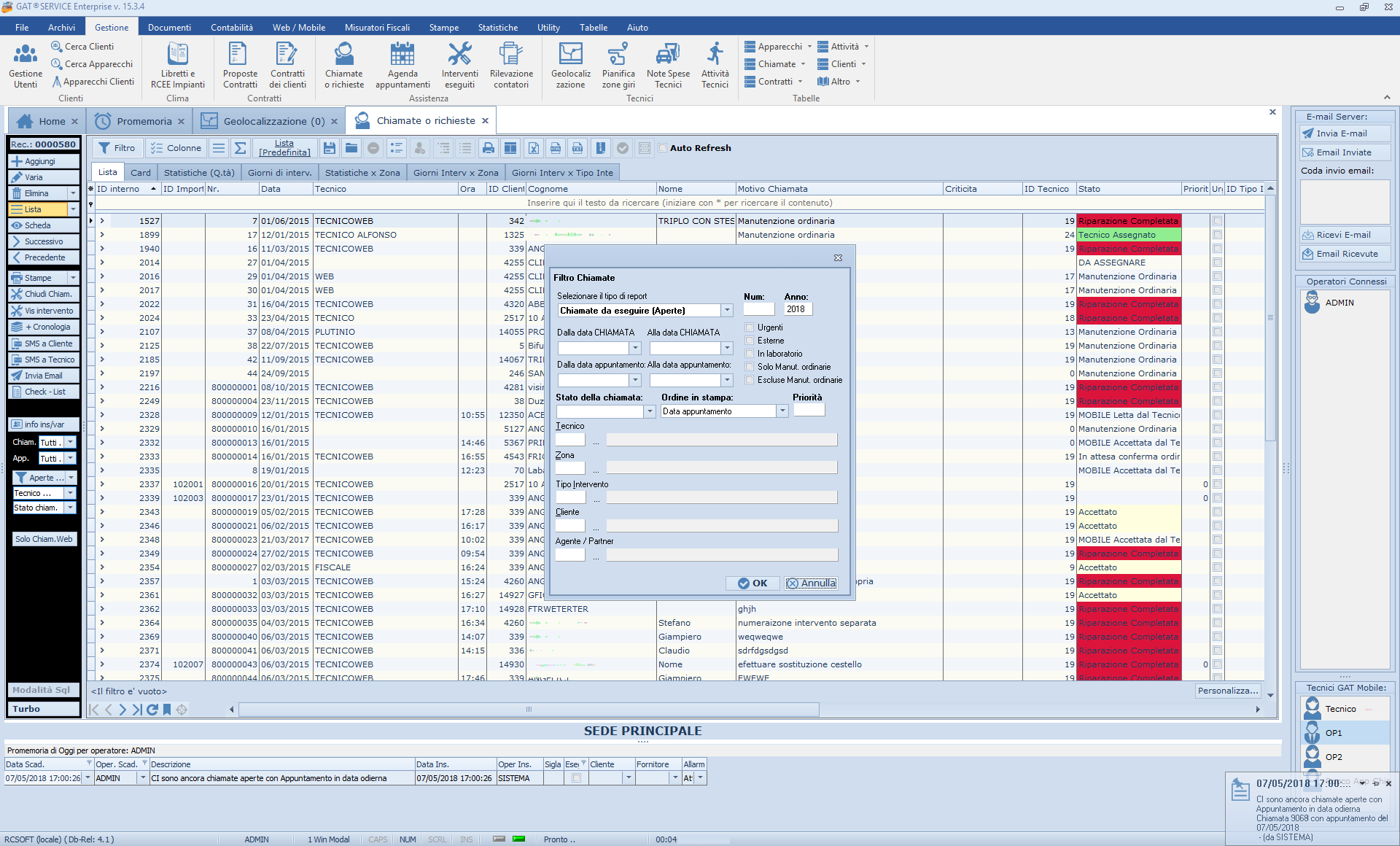1400x846 pixels.
Task: Open Note Spese Tecnici
Action: tap(668, 66)
